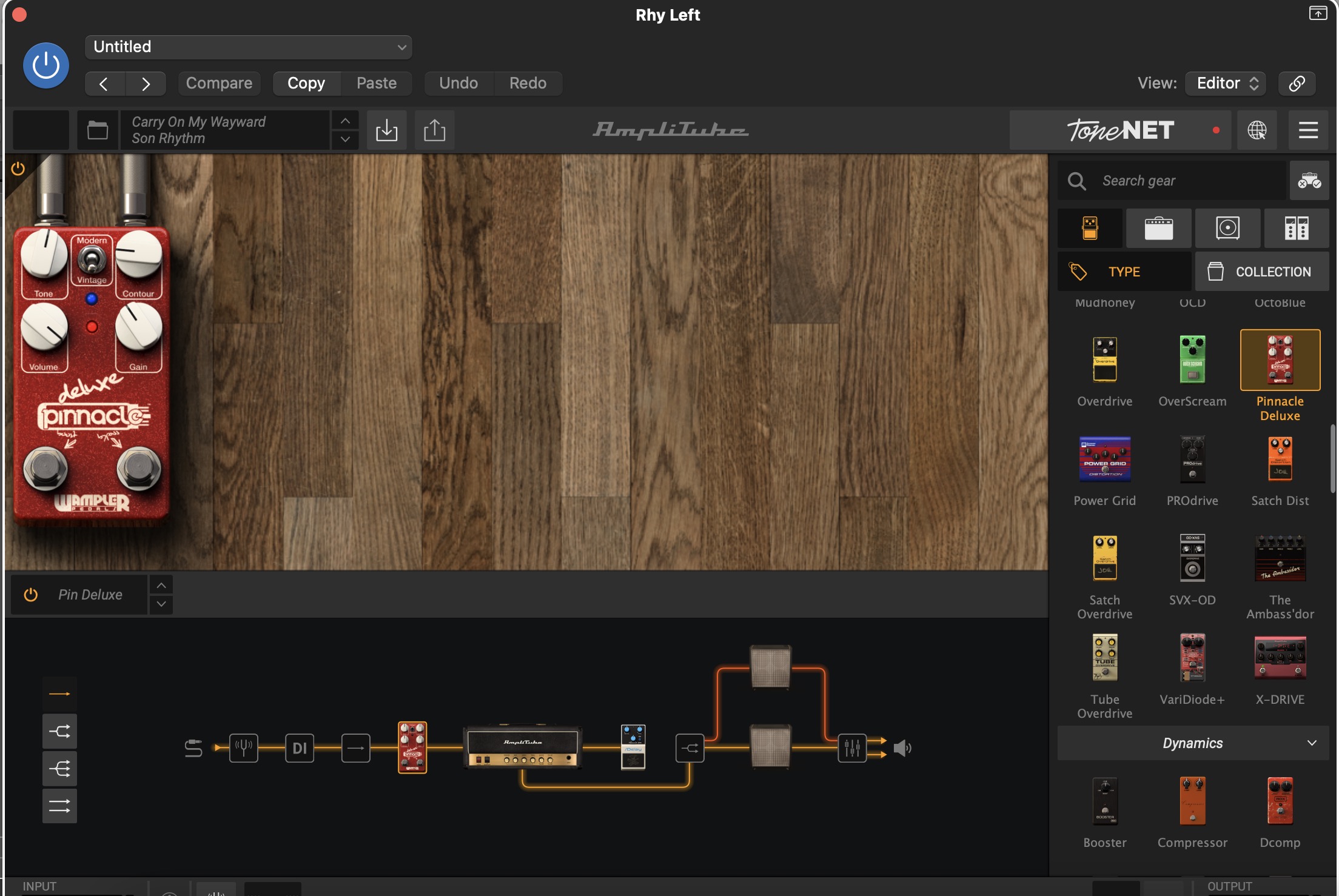This screenshot has width=1339, height=896.
Task: Click the Gain knob on Pinnacle pedal
Action: 139,327
